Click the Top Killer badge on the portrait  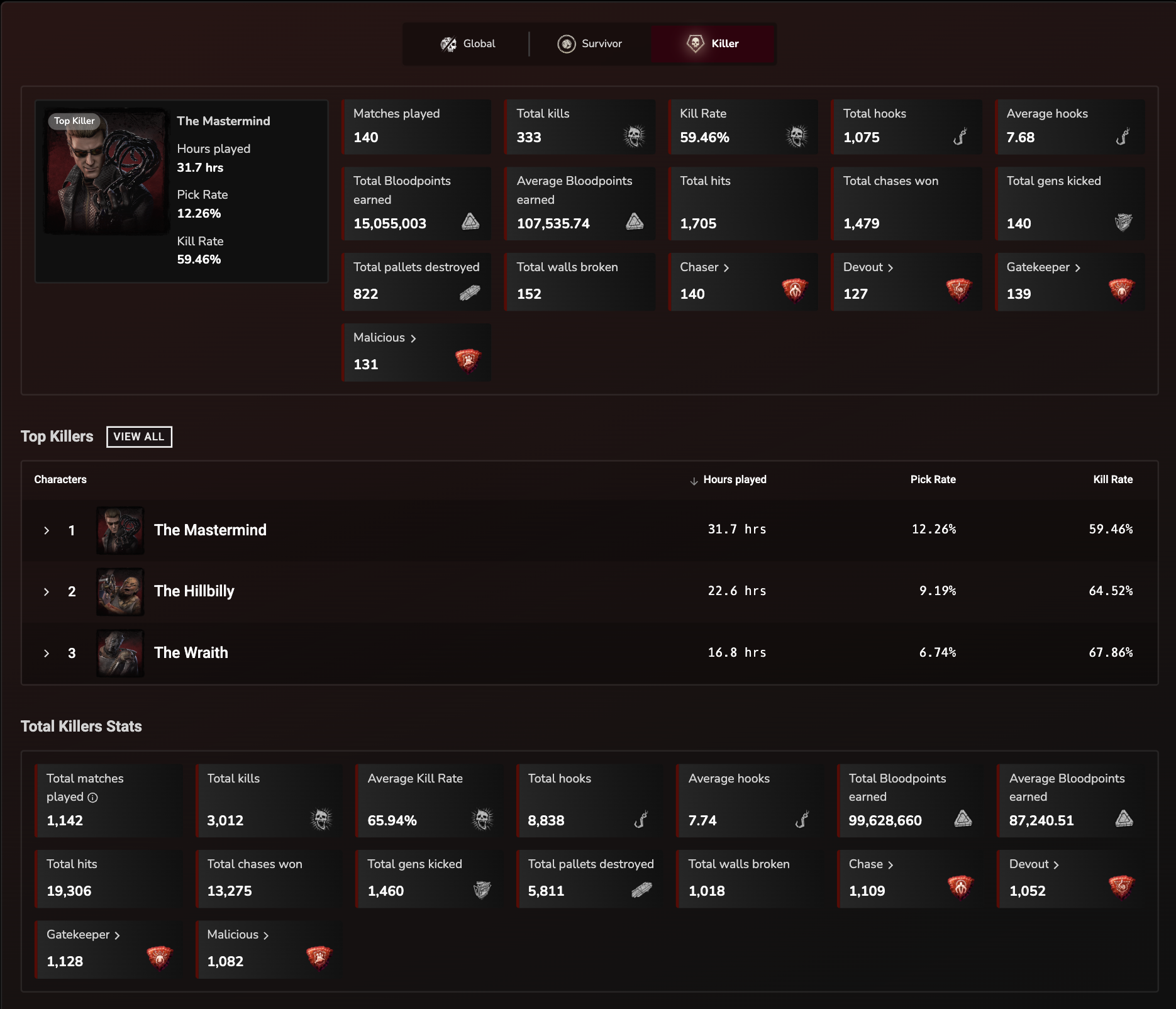point(74,121)
